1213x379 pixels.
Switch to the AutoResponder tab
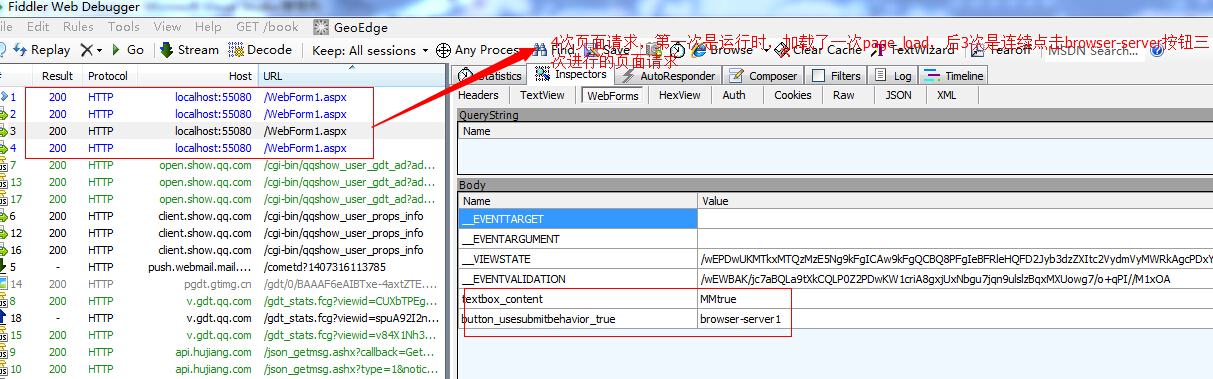669,75
